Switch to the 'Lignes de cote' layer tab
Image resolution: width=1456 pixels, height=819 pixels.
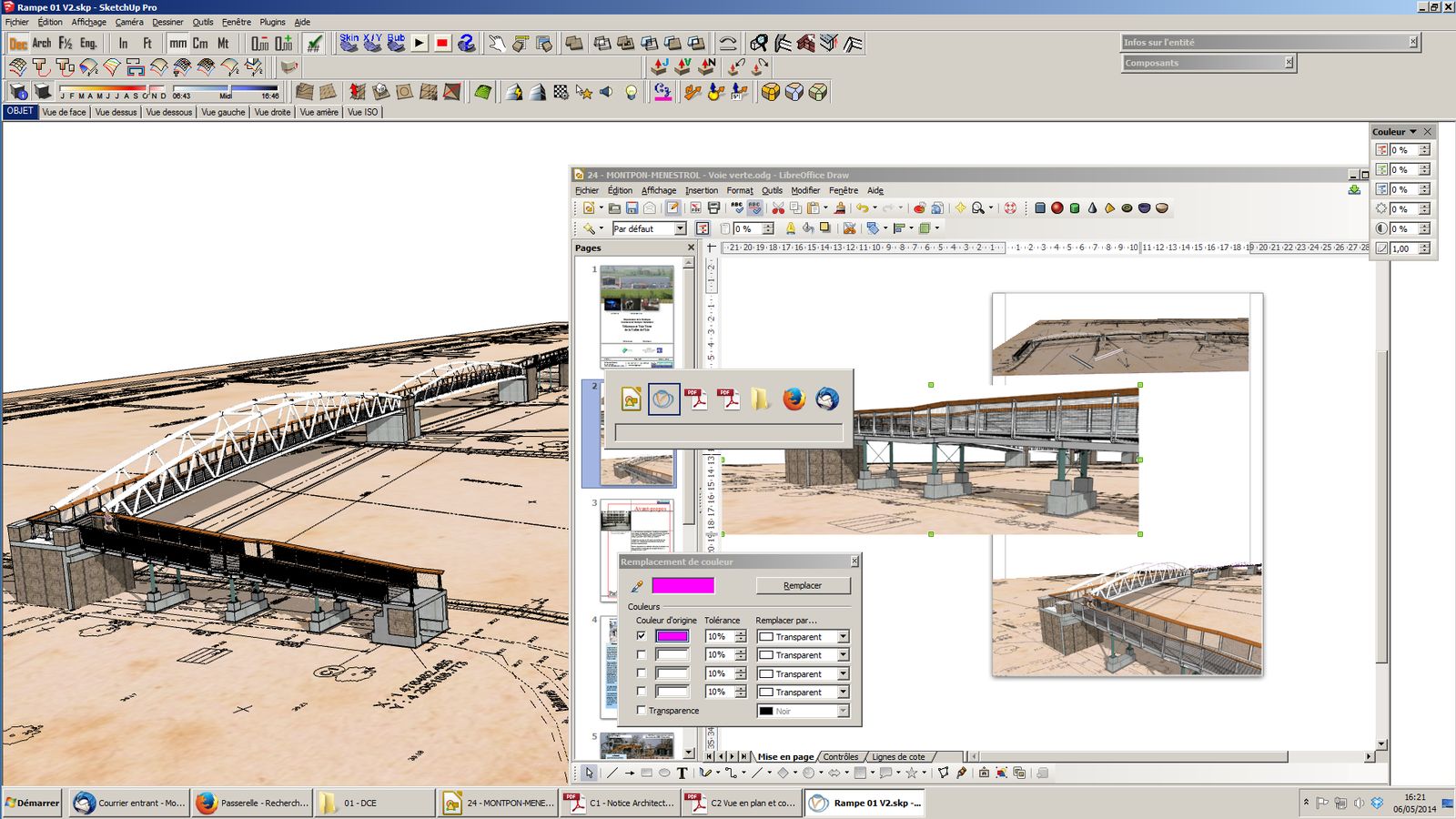click(x=898, y=757)
